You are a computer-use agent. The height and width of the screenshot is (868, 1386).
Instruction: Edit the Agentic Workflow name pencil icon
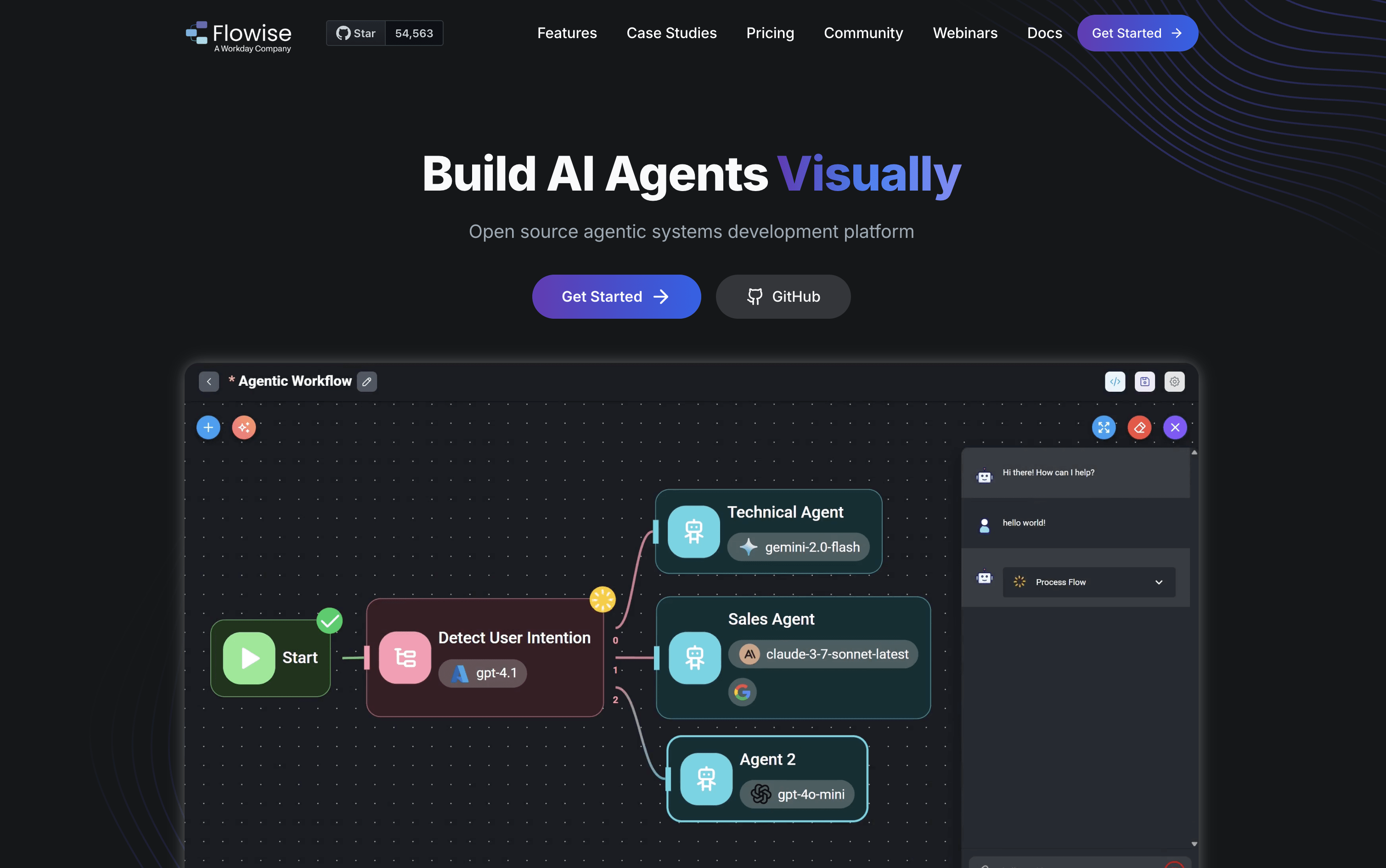367,382
